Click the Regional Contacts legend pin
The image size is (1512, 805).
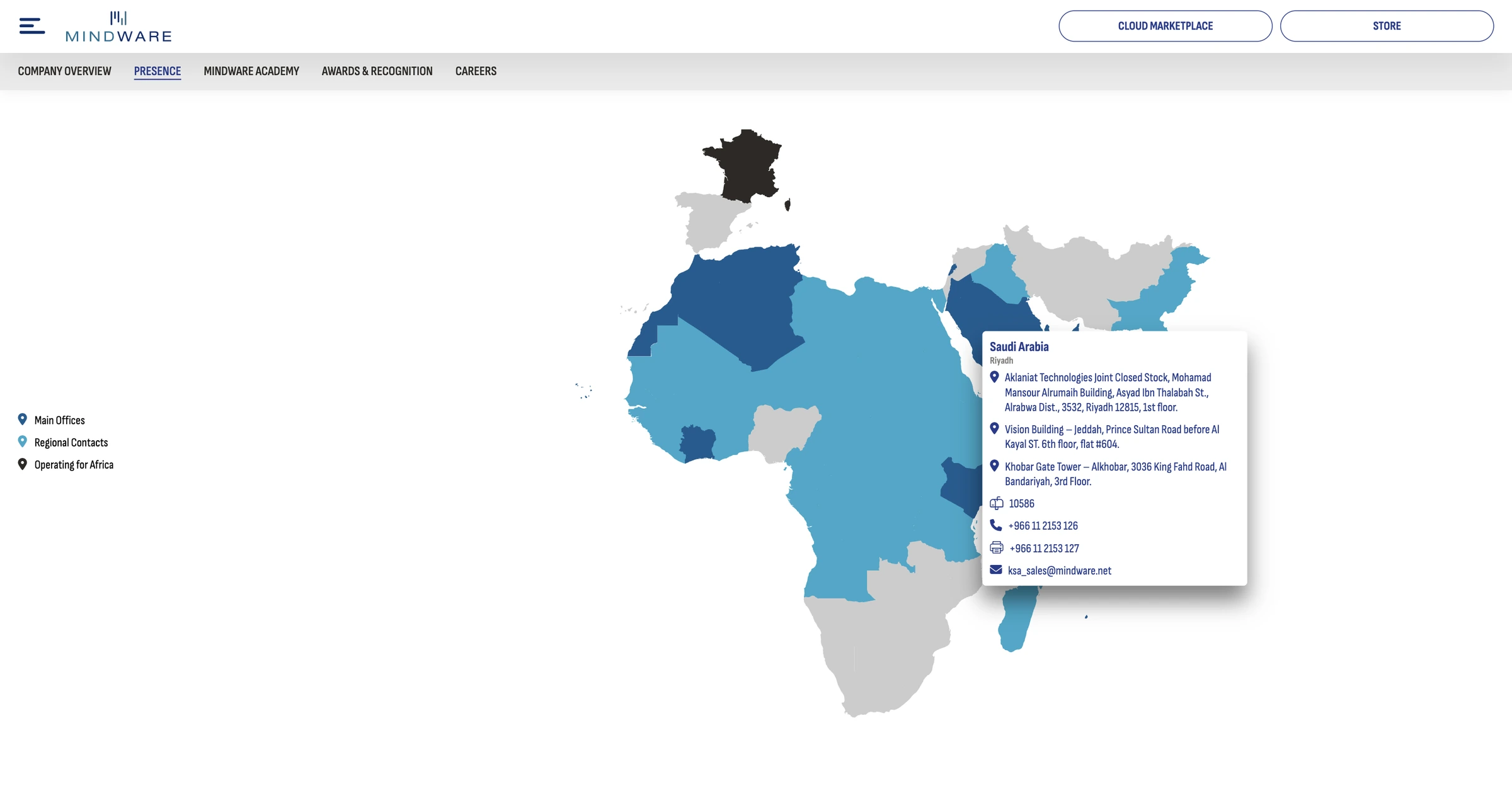[23, 442]
